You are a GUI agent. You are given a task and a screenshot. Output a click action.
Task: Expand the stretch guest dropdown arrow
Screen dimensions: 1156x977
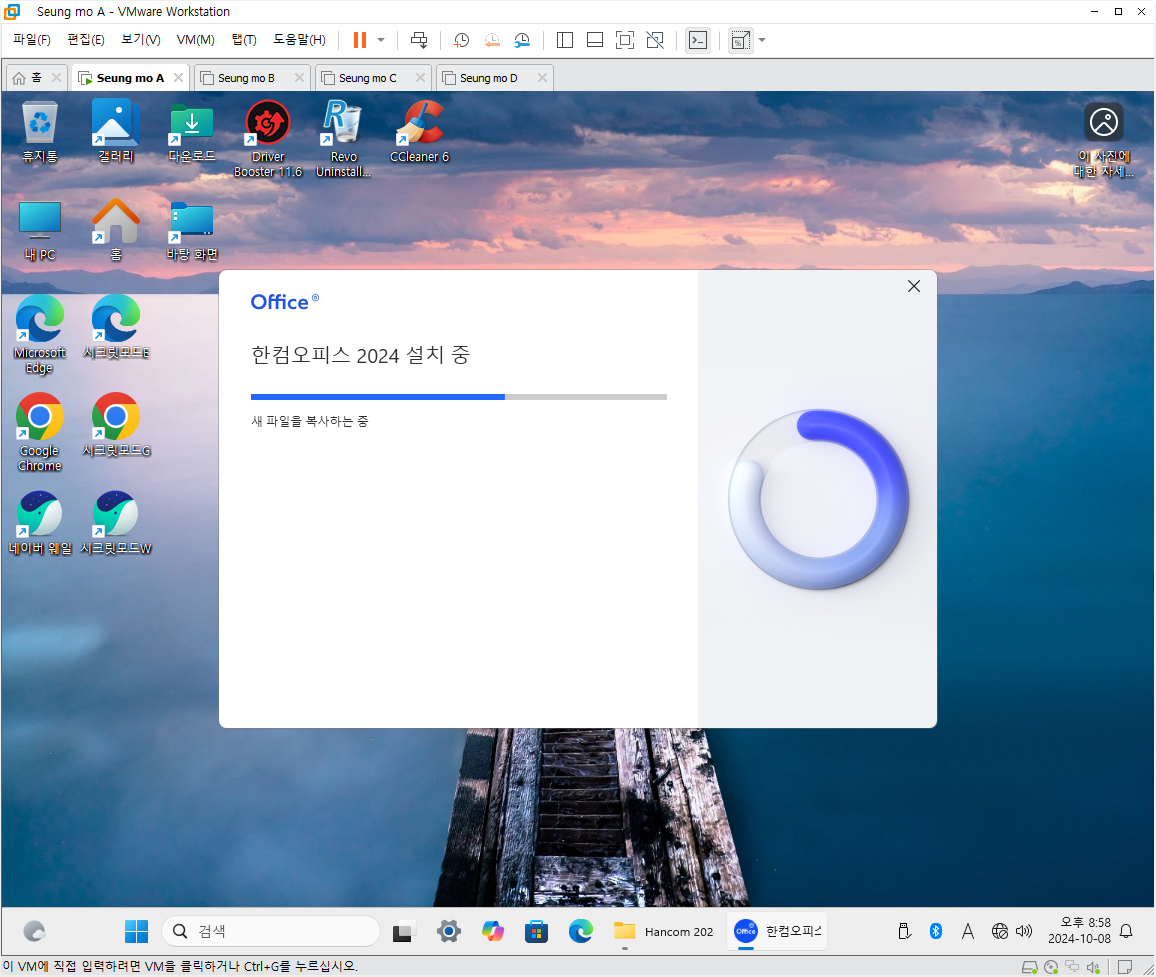[x=762, y=40]
